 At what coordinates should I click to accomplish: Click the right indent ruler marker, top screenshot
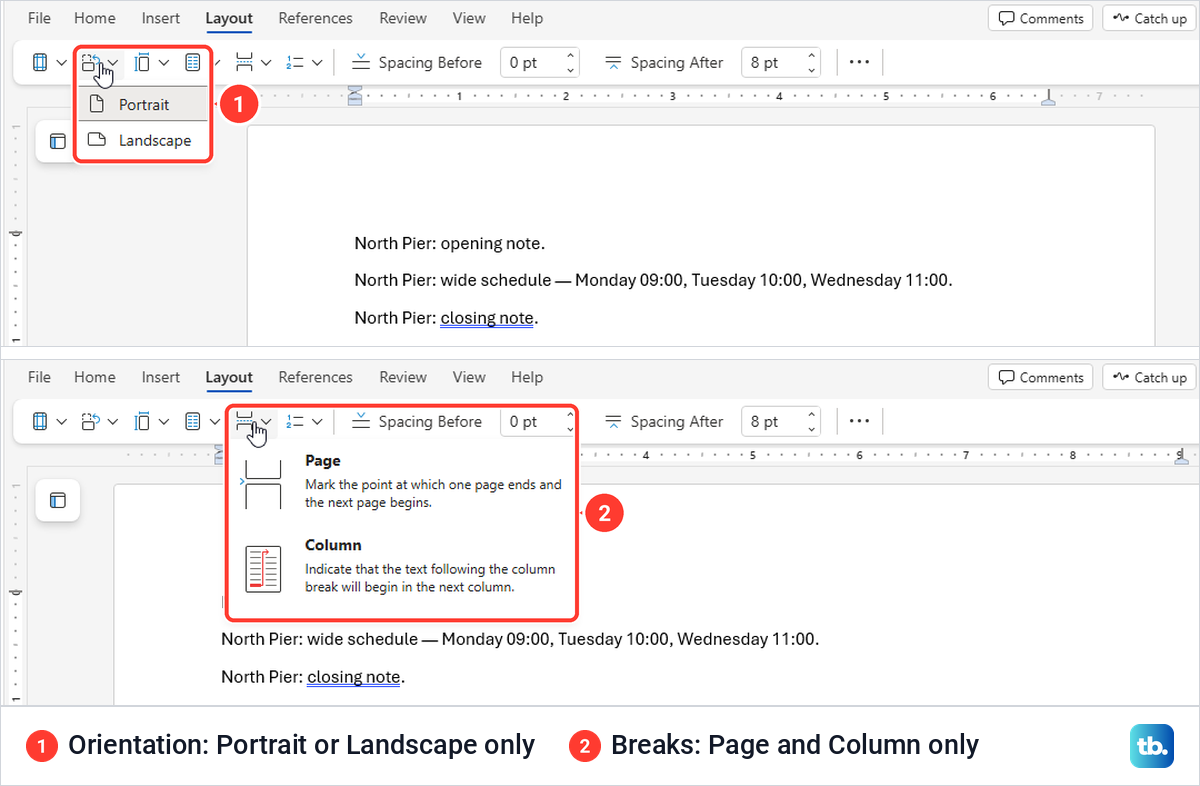click(1048, 98)
